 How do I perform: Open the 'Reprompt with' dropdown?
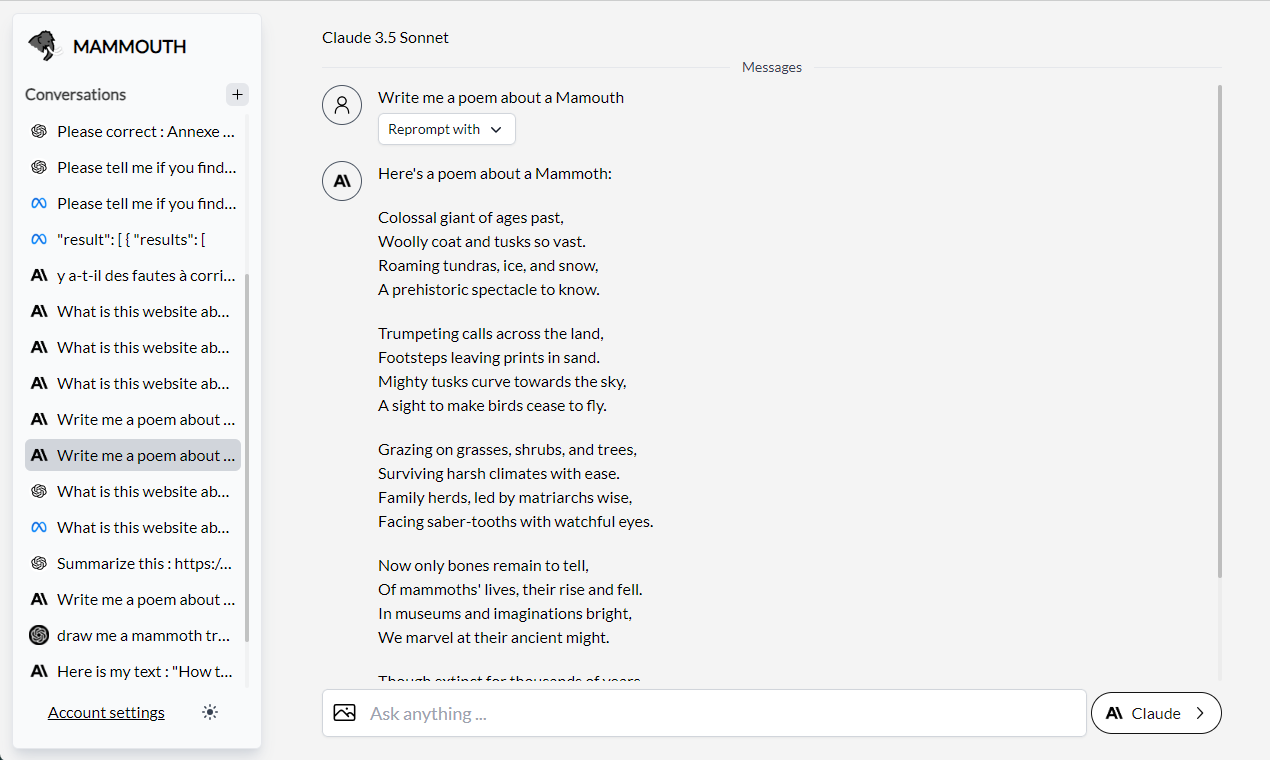point(446,129)
